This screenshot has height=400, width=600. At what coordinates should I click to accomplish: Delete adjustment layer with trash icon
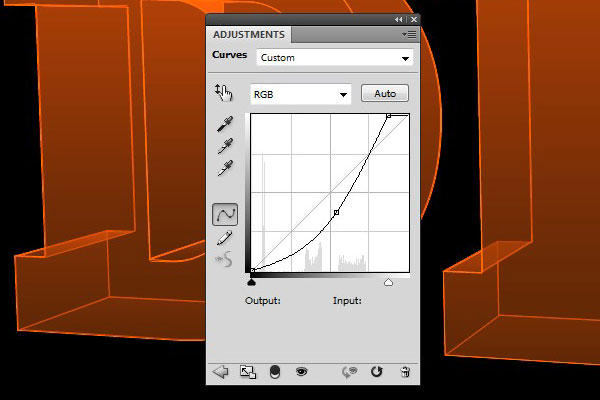click(x=405, y=372)
